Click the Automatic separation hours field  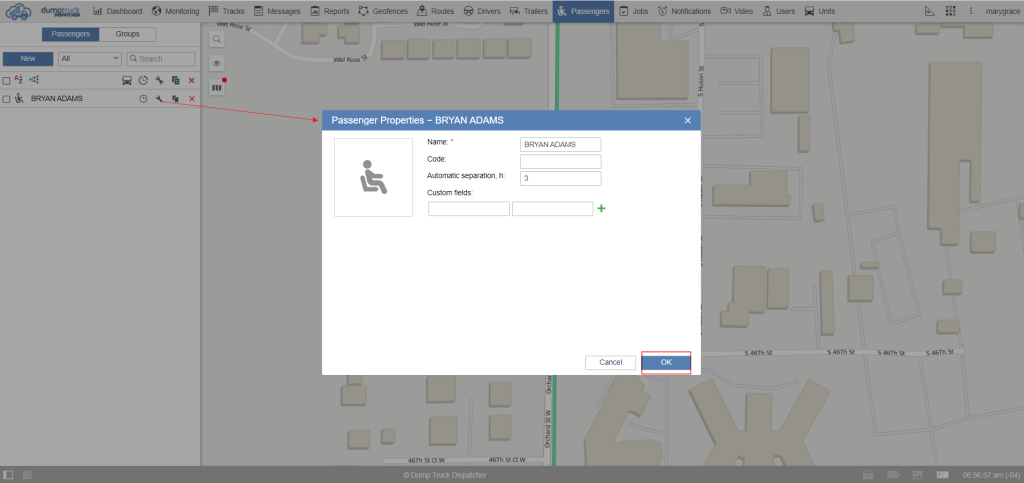point(560,178)
